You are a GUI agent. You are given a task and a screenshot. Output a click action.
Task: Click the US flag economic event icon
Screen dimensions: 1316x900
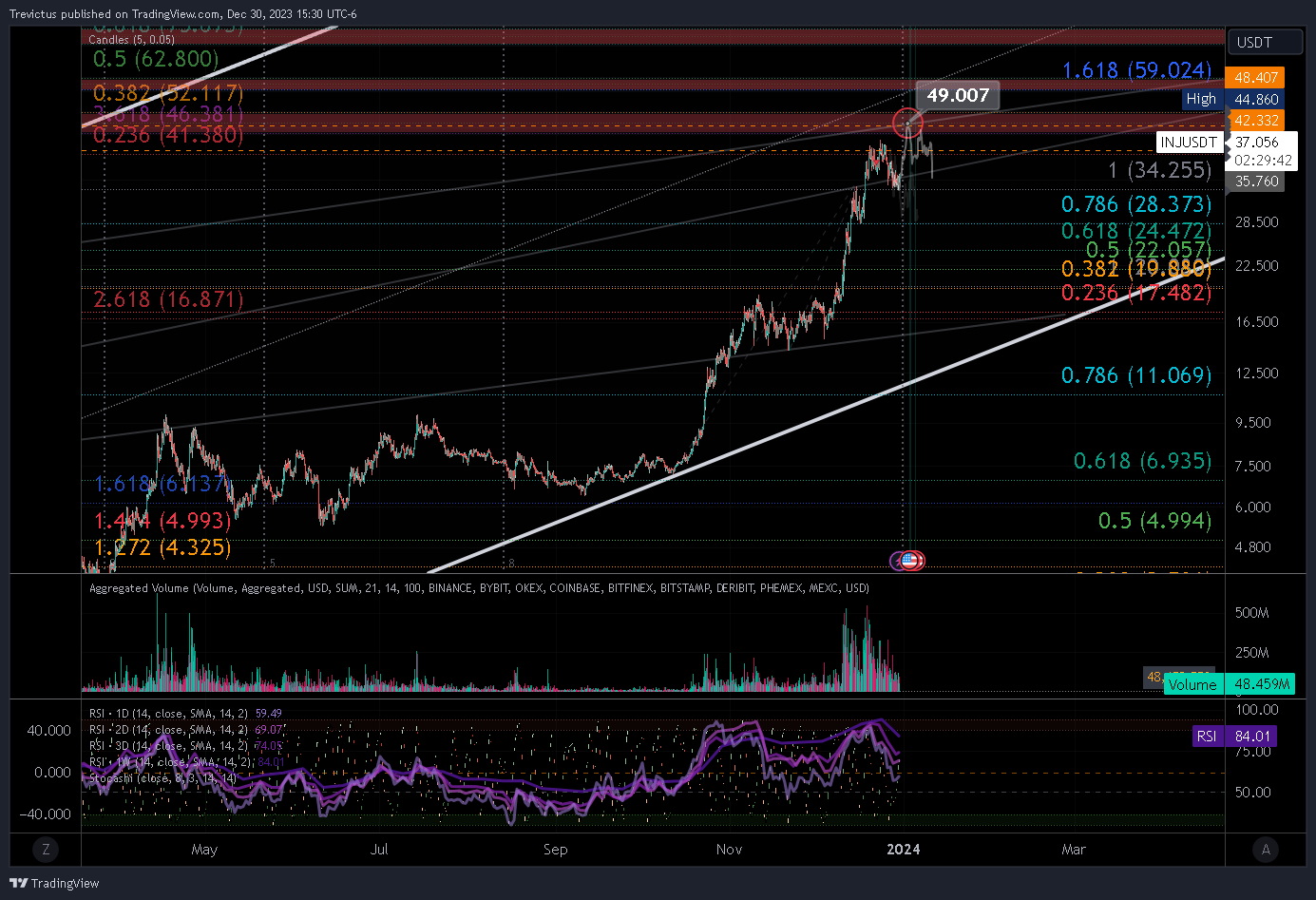click(x=910, y=561)
